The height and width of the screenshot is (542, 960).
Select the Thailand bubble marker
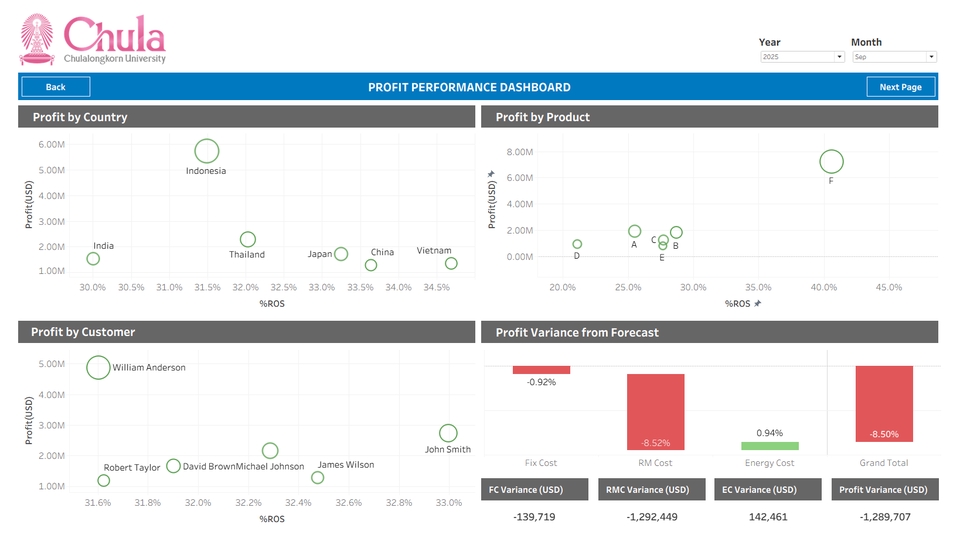(248, 239)
